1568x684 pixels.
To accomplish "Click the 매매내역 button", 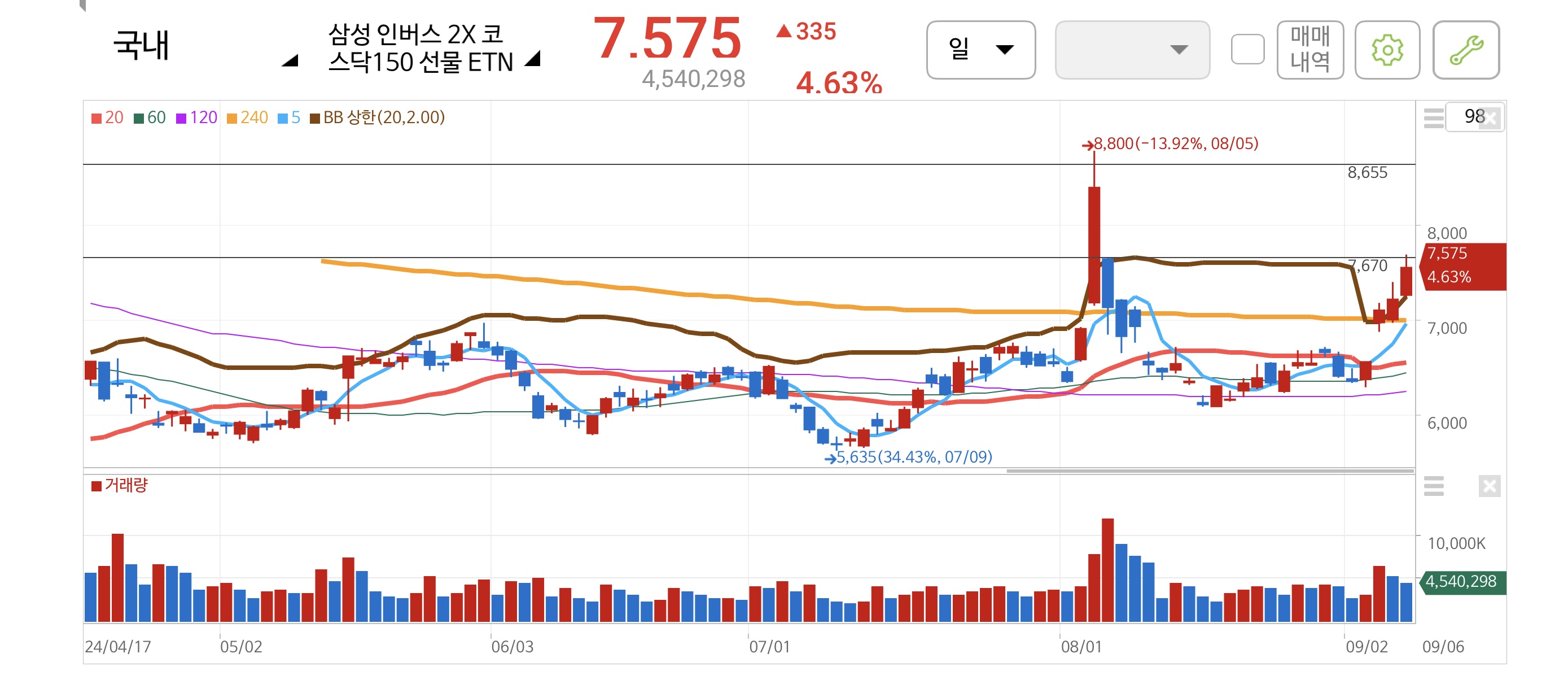I will [1310, 50].
